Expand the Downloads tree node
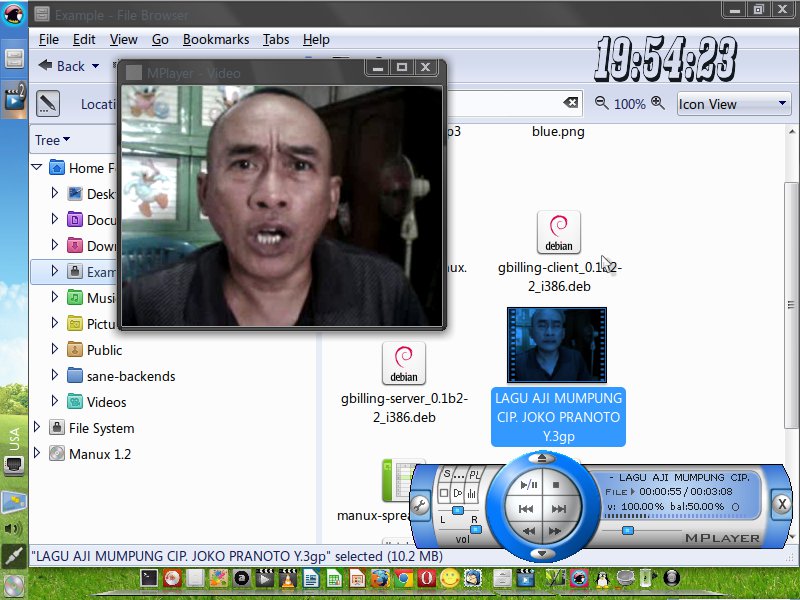 (55, 245)
